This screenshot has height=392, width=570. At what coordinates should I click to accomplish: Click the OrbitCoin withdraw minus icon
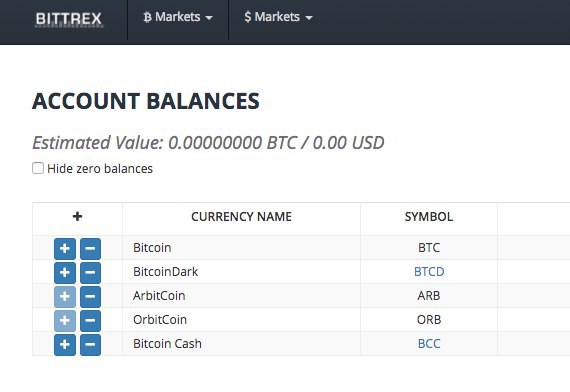90,321
